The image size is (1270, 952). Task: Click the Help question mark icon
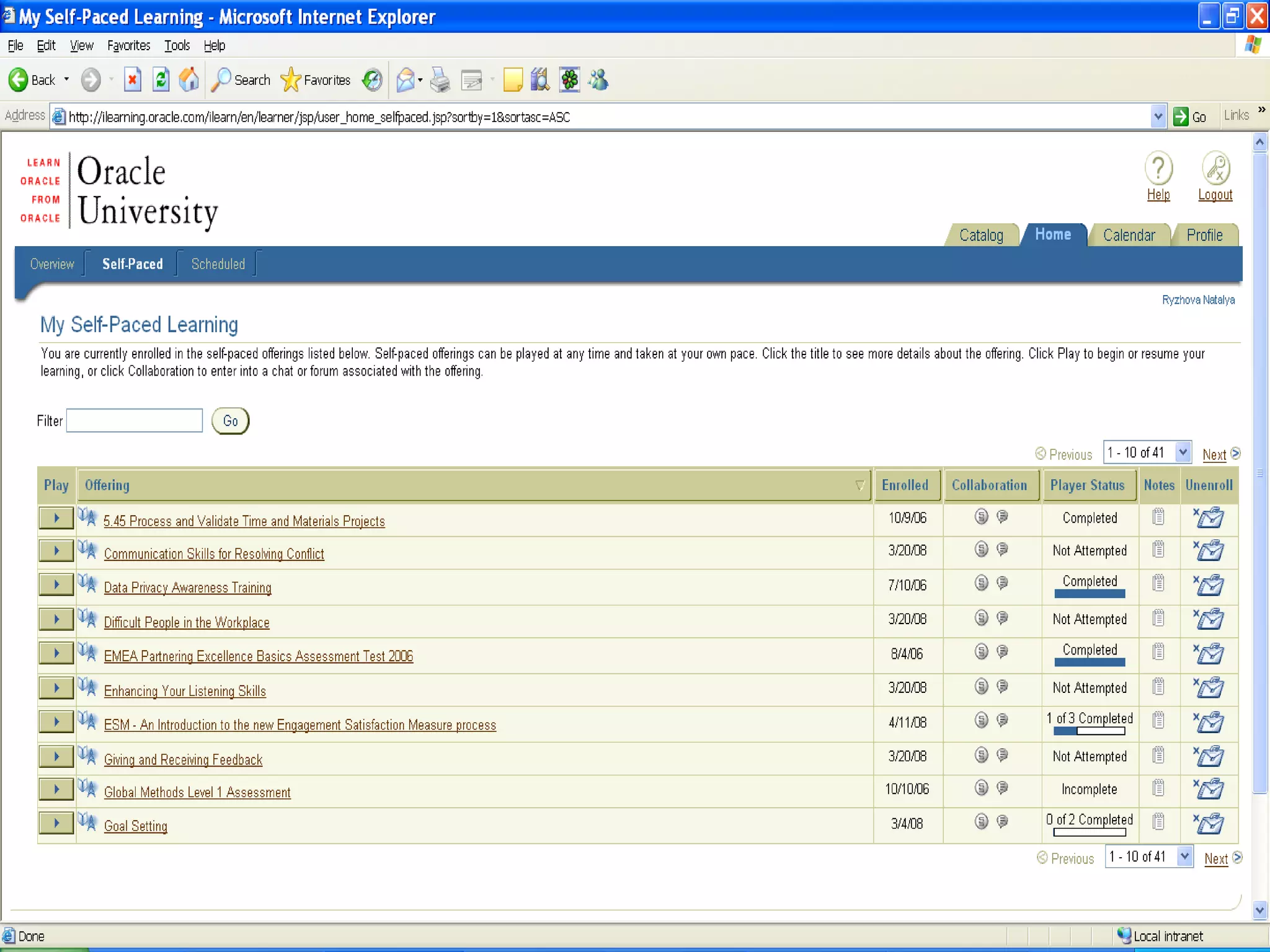1158,169
